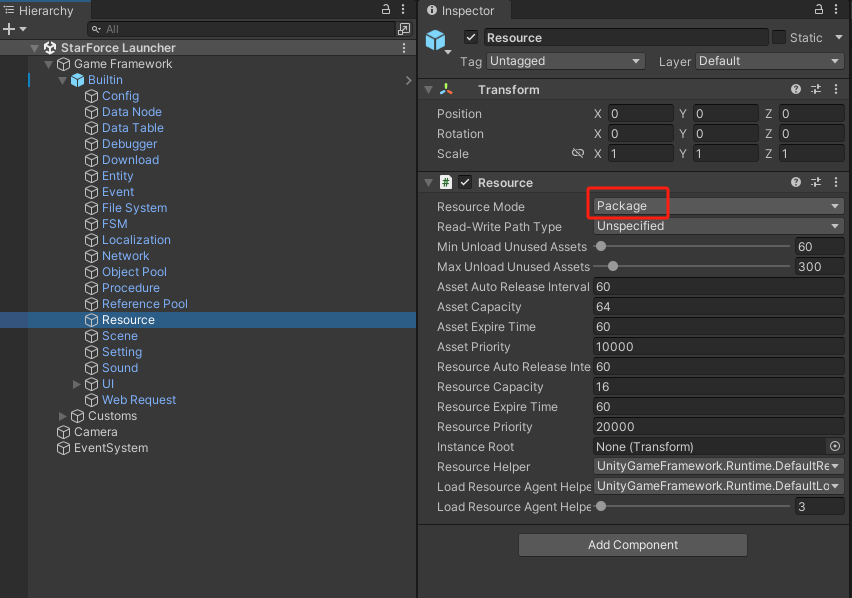
Task: Select the Resource GameObject cube icon in Inspector
Action: (435, 37)
